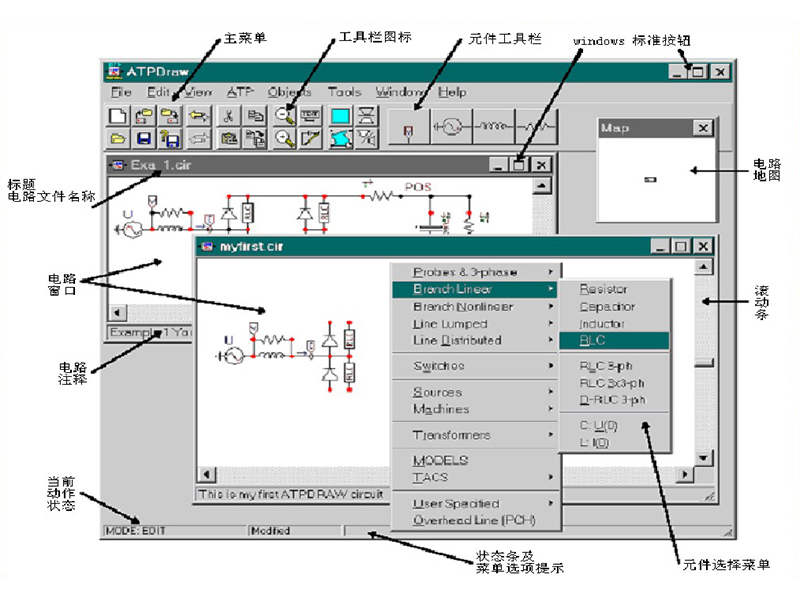Open the File menu
The width and height of the screenshot is (800, 600).
[121, 92]
